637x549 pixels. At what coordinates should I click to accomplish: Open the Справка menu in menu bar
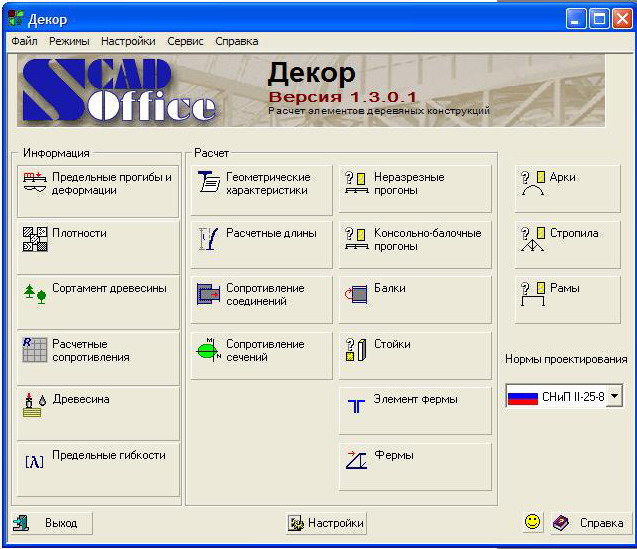[237, 41]
